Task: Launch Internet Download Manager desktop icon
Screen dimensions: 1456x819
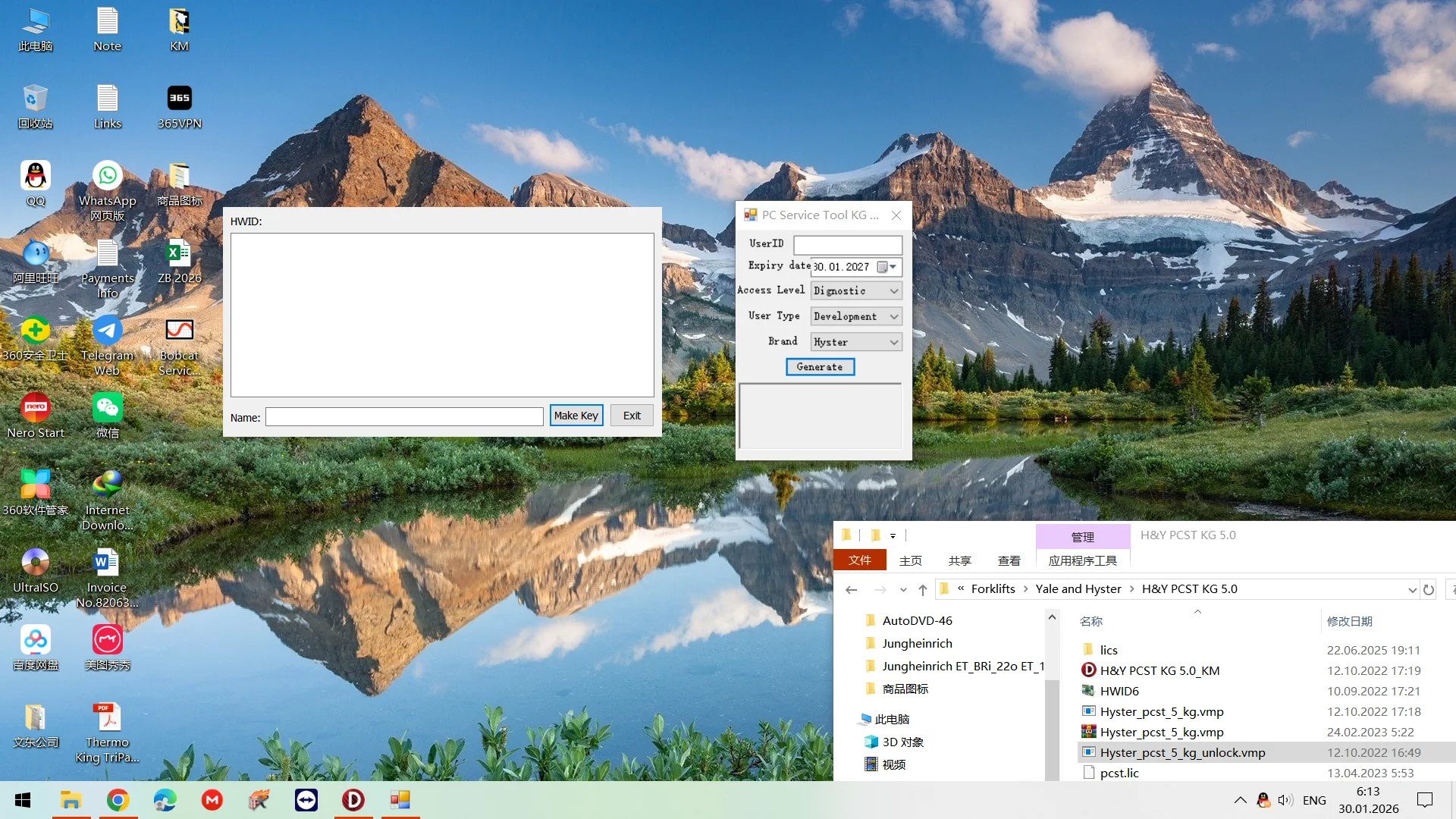Action: [107, 500]
